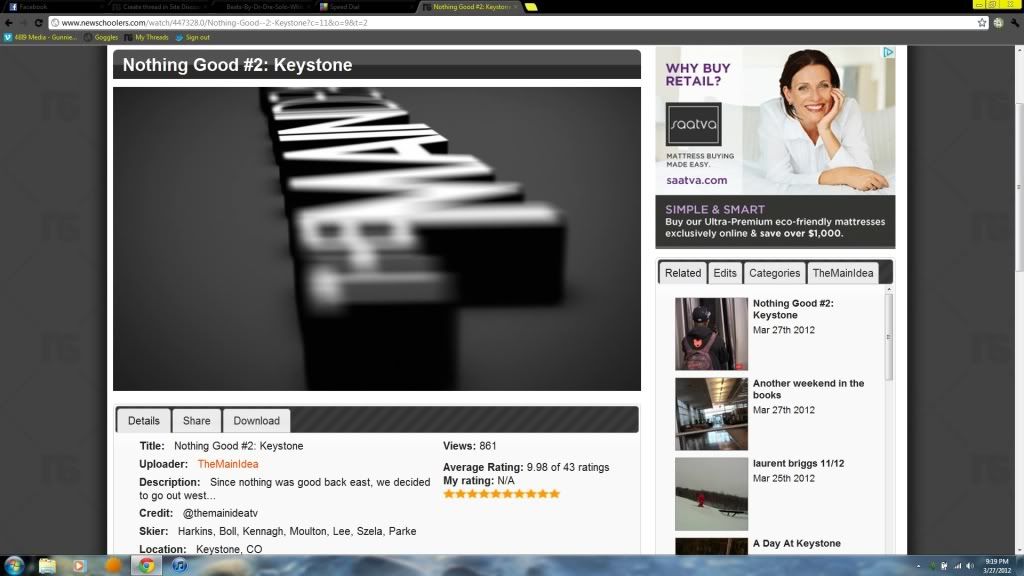Open the Windows Start menu

(14, 564)
